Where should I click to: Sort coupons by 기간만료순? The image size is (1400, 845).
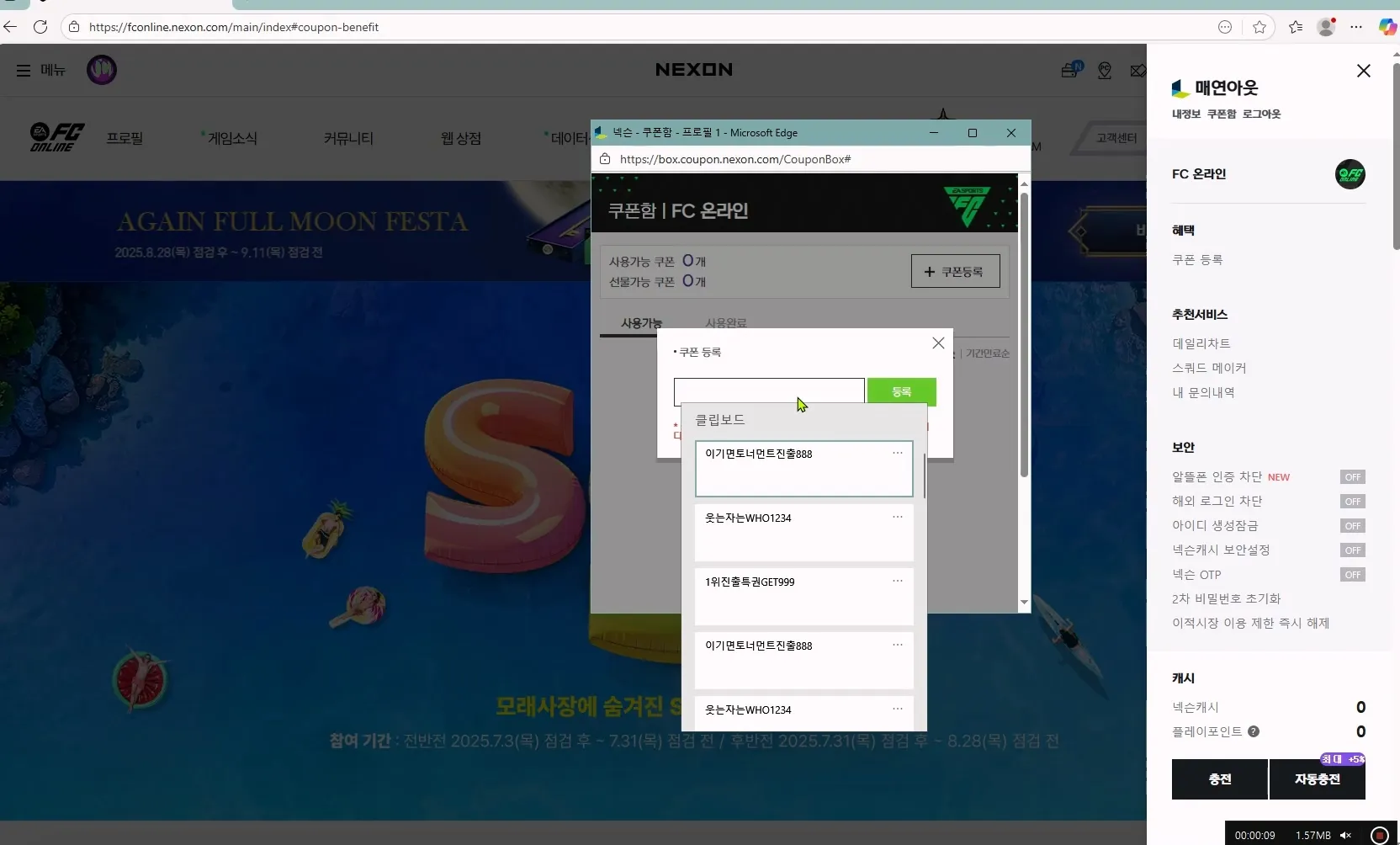click(988, 353)
